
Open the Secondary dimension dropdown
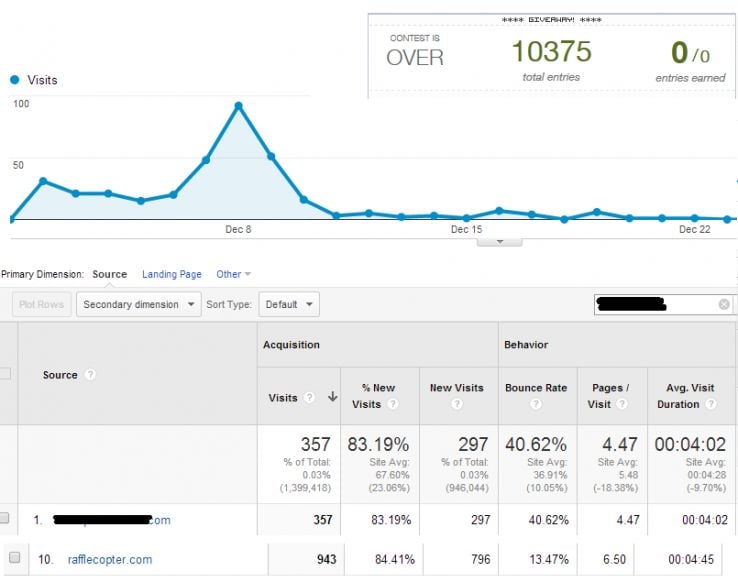(138, 304)
